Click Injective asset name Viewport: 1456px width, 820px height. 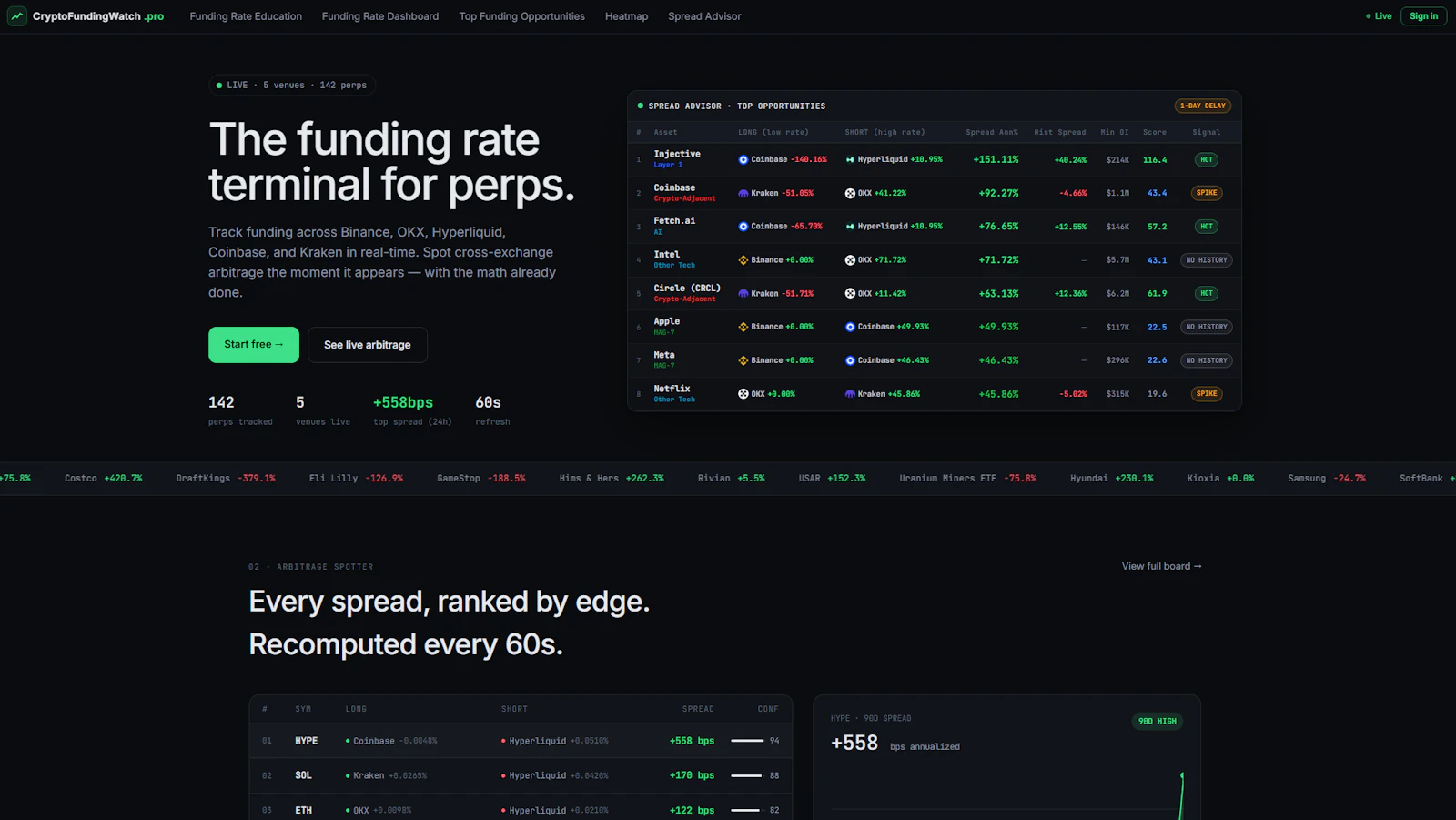(677, 154)
